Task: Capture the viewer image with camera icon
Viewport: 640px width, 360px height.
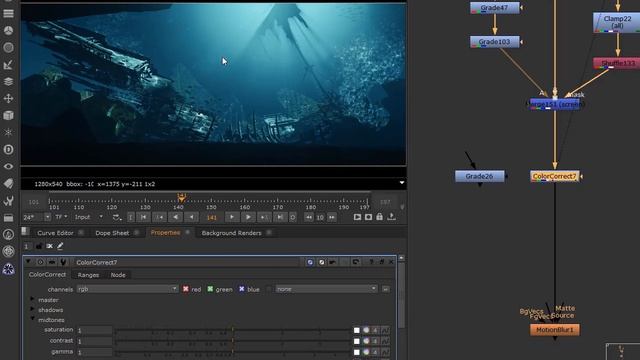Action: coord(368,217)
